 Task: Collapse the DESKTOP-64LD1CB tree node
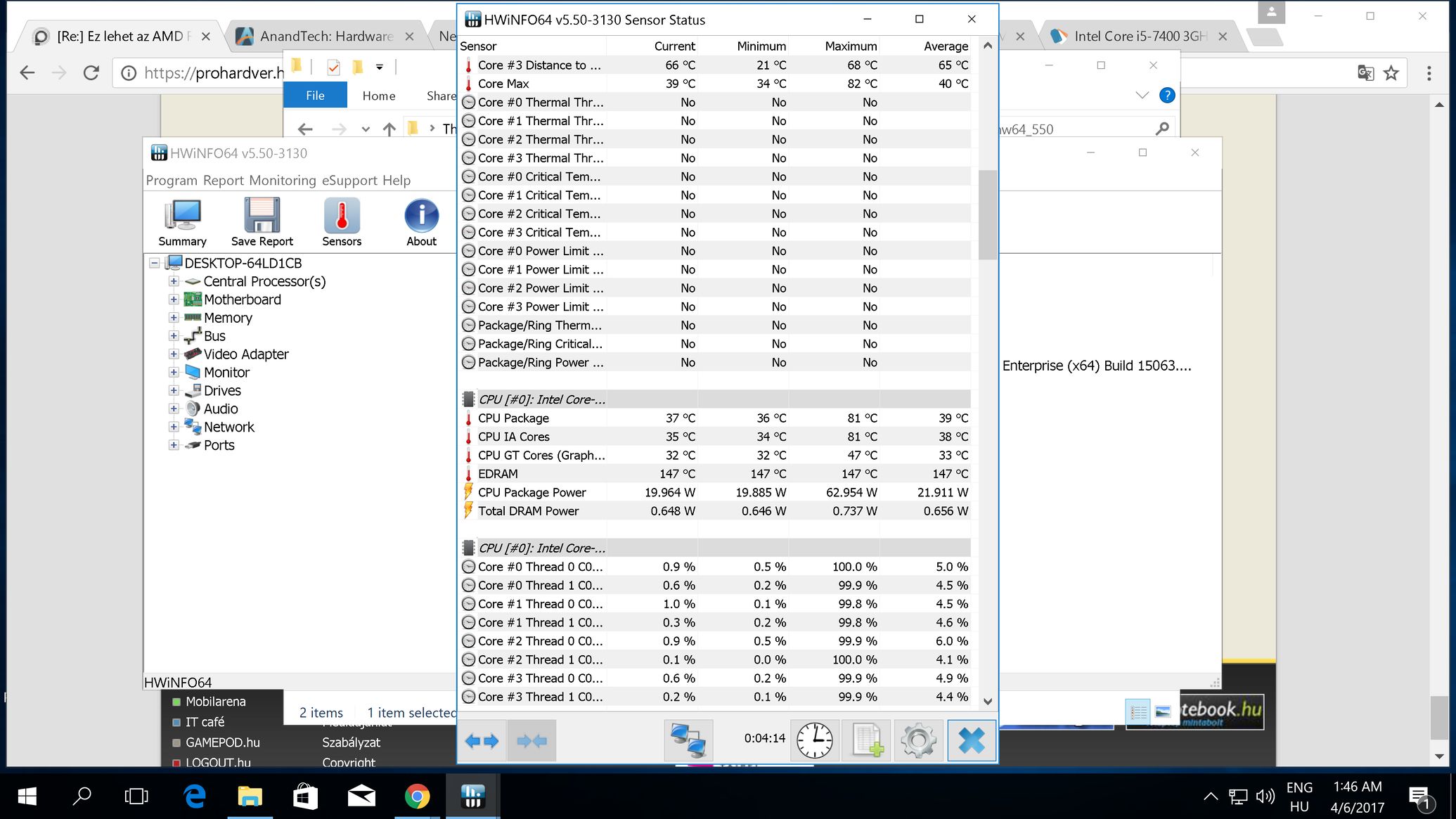[x=154, y=264]
